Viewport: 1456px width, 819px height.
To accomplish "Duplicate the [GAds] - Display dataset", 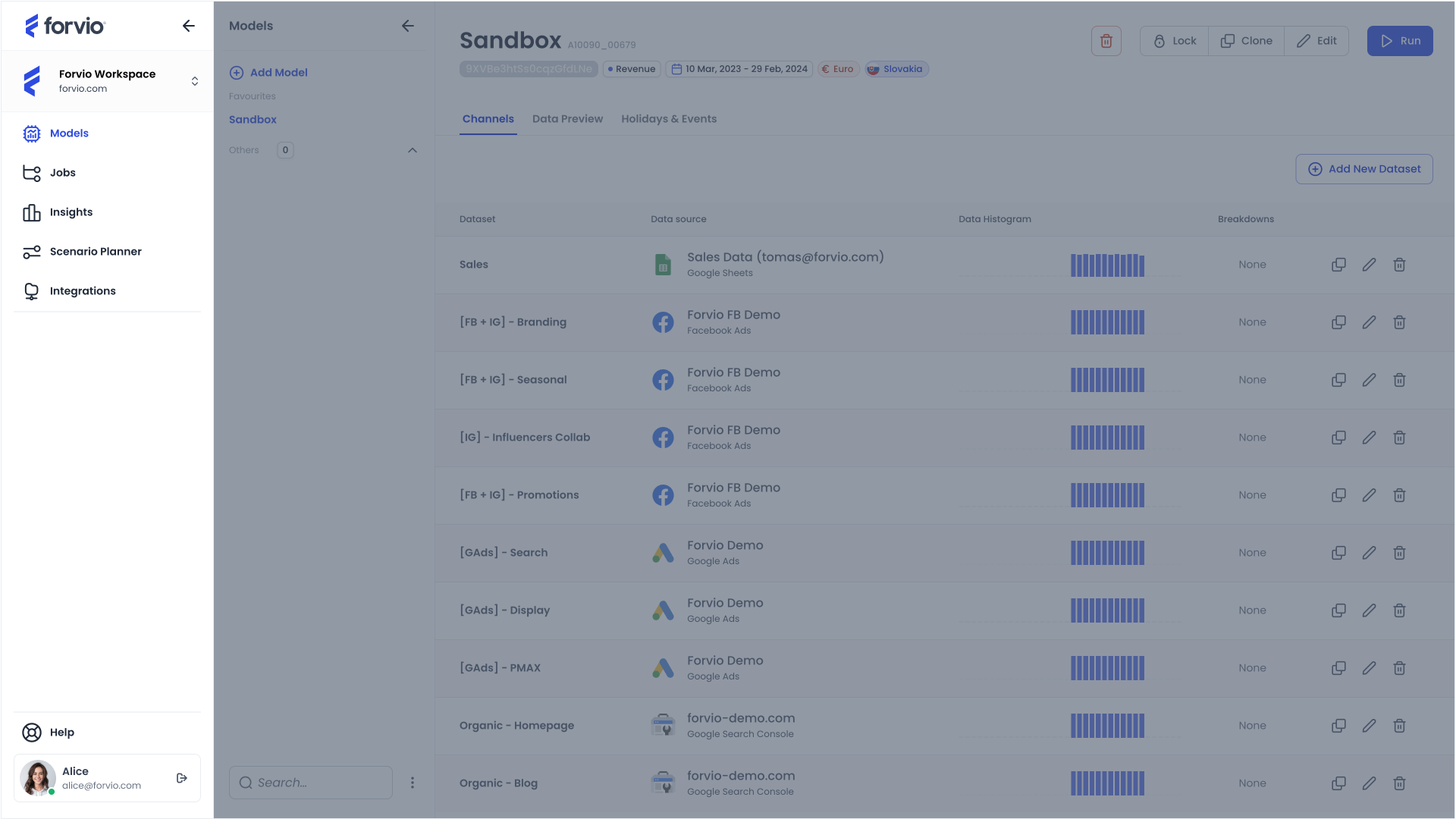I will point(1339,610).
